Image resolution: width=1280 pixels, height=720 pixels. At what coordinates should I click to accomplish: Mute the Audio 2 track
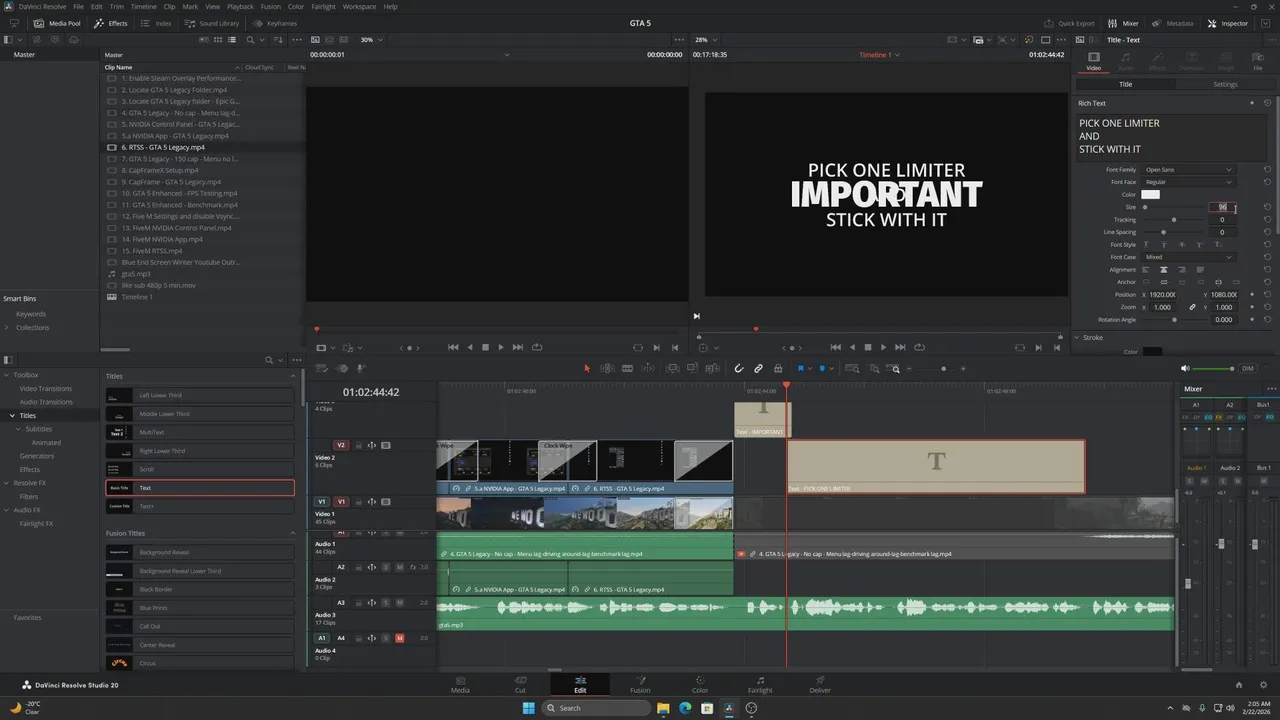coord(400,567)
